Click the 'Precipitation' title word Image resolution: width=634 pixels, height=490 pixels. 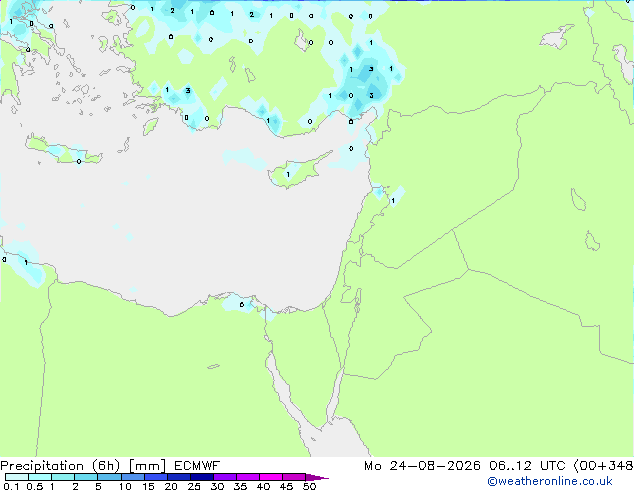click(42, 466)
